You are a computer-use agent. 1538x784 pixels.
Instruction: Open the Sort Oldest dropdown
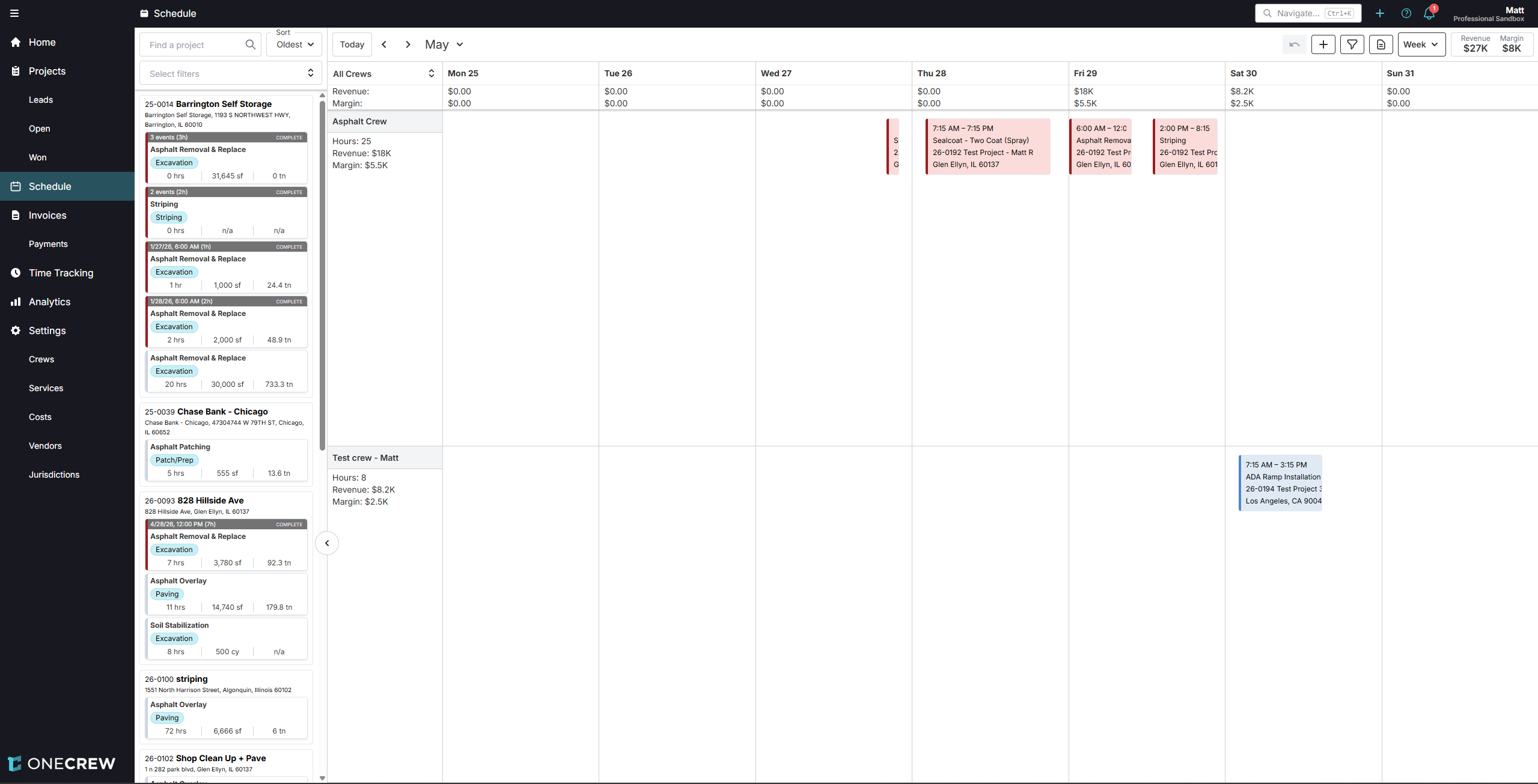pyautogui.click(x=294, y=44)
